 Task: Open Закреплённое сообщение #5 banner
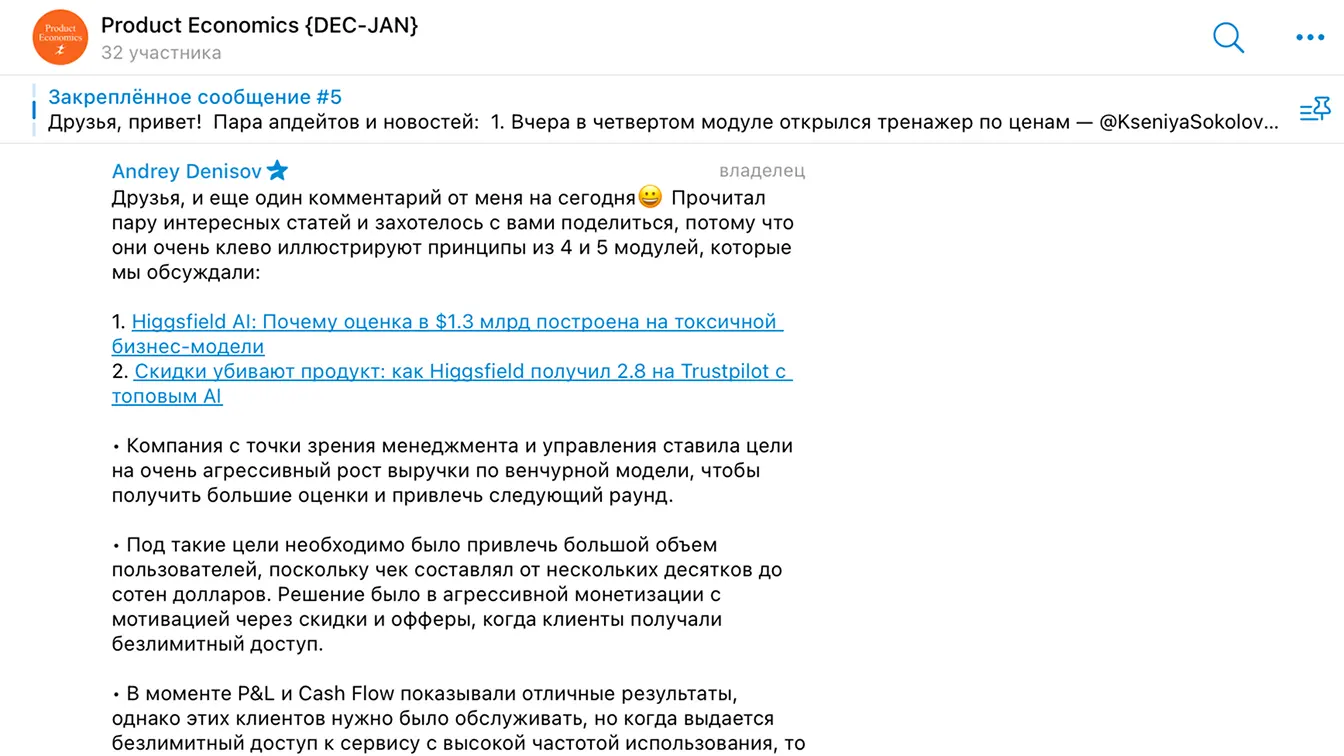tap(195, 97)
